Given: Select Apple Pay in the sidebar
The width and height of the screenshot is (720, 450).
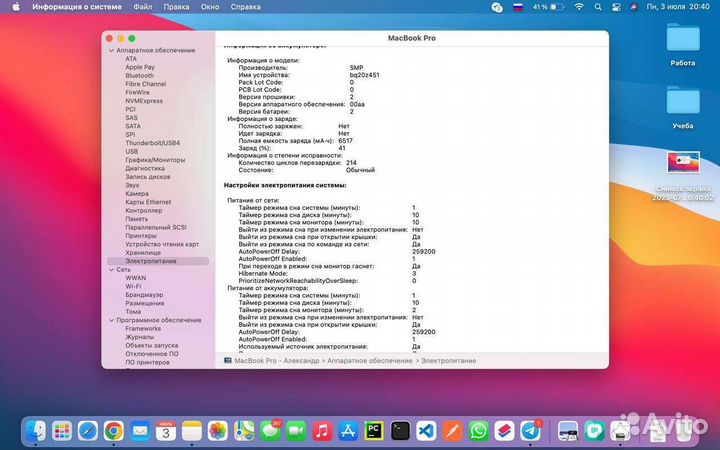Looking at the screenshot, I should coord(140,67).
